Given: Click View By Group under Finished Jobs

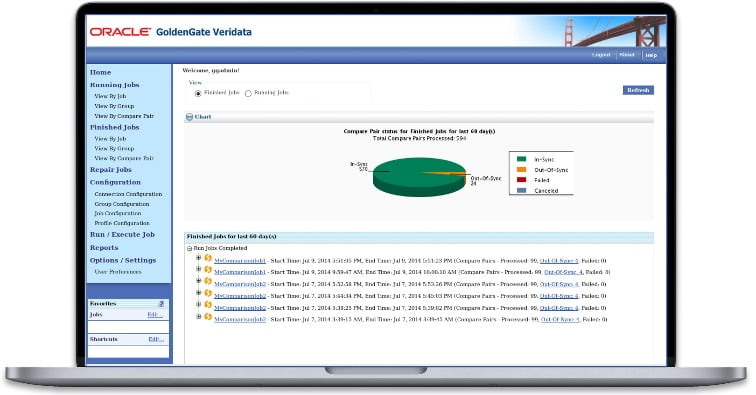Looking at the screenshot, I should (x=114, y=149).
